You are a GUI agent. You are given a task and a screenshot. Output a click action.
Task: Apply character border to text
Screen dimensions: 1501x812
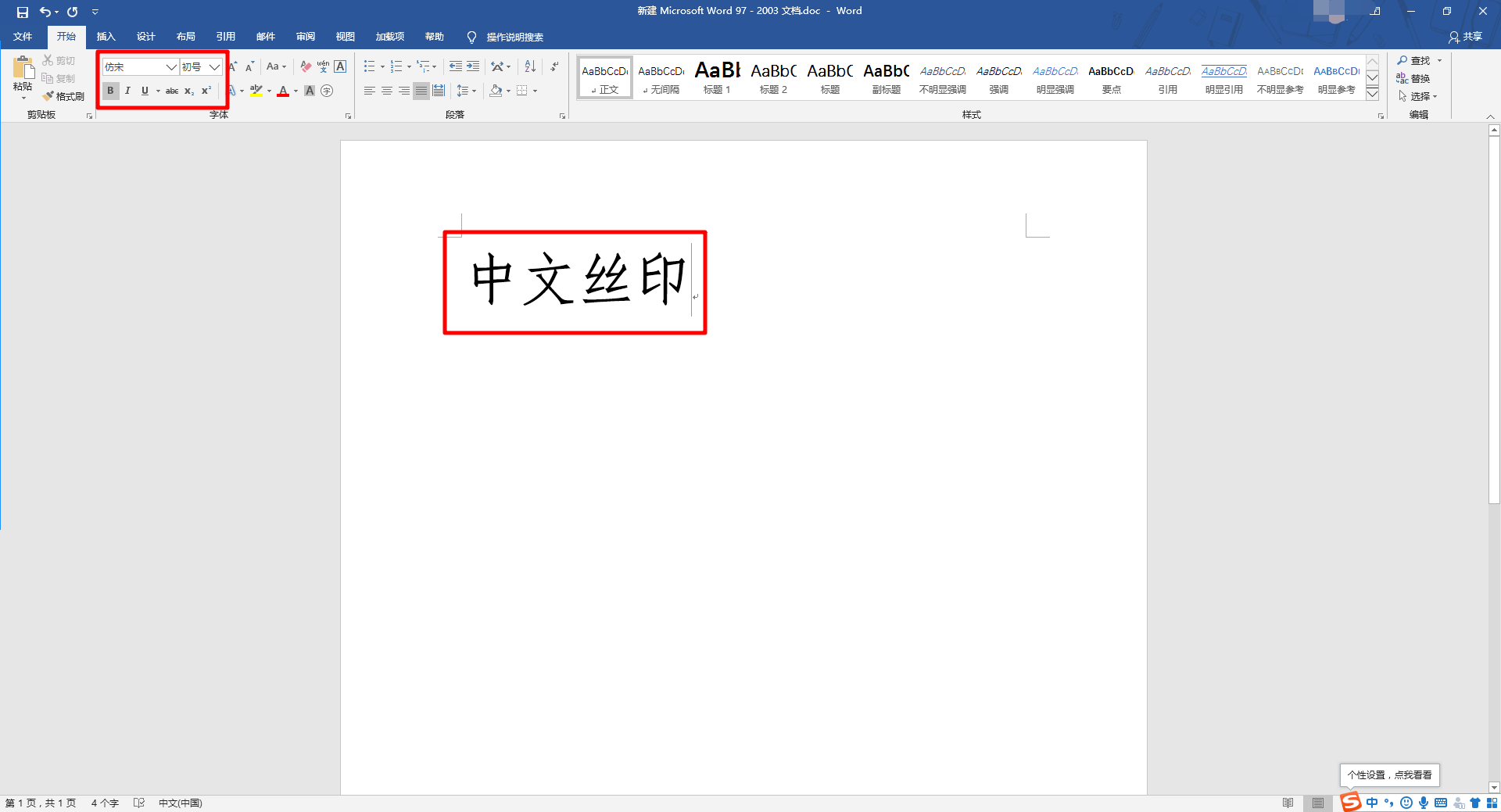(340, 67)
